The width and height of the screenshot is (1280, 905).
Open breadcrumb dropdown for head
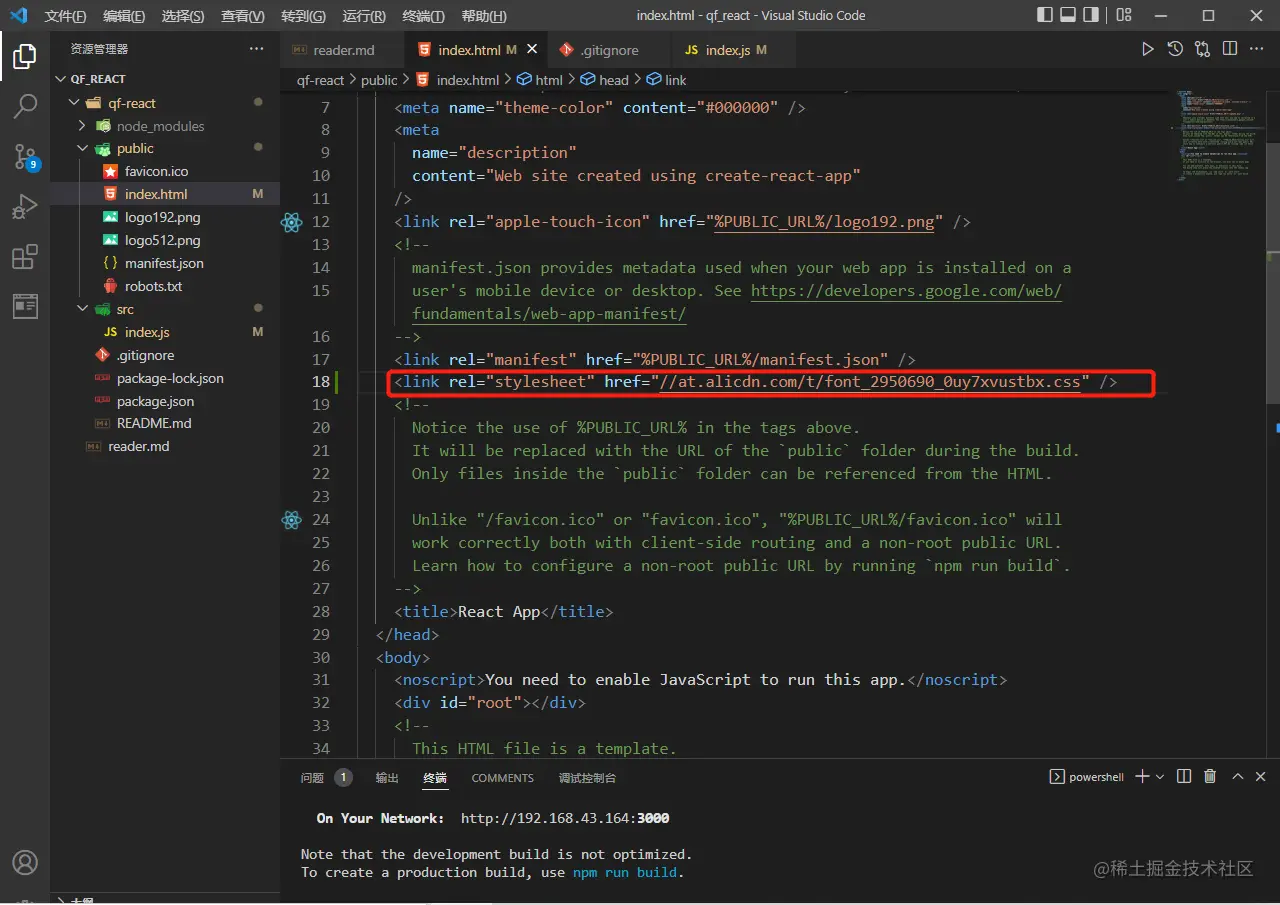click(x=604, y=80)
